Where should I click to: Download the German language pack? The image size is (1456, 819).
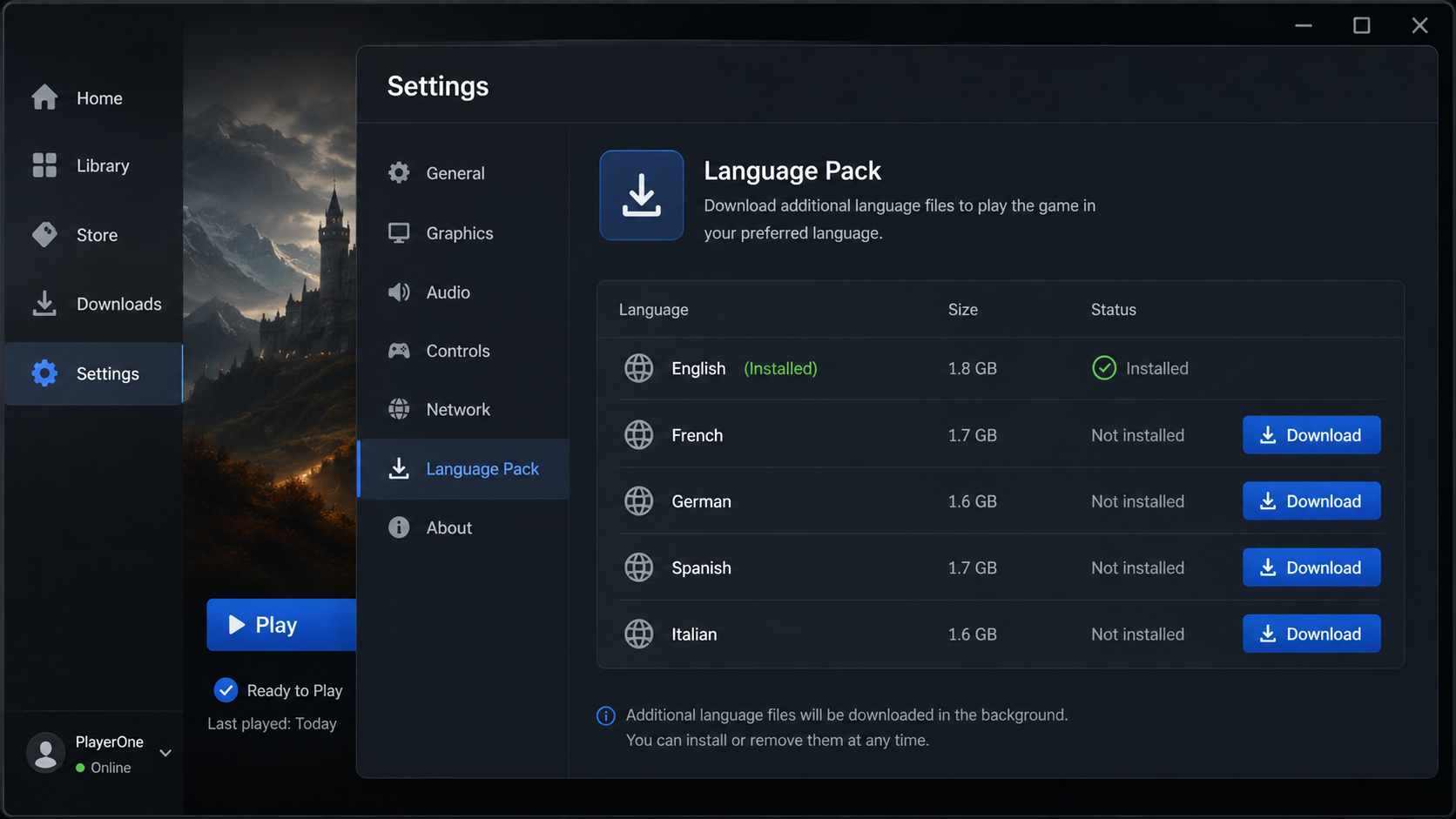(x=1311, y=501)
